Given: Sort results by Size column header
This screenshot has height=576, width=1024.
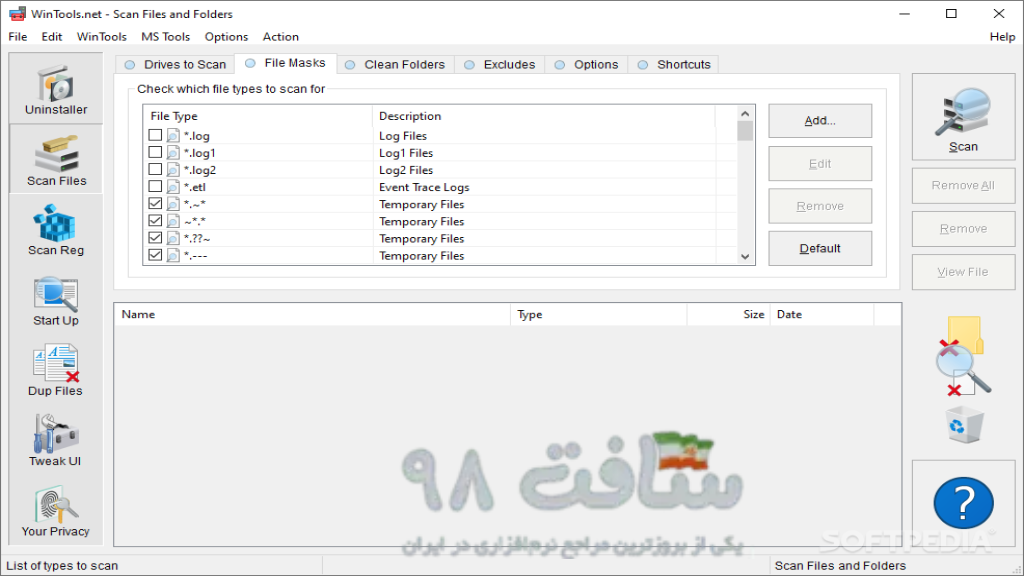Looking at the screenshot, I should point(728,314).
